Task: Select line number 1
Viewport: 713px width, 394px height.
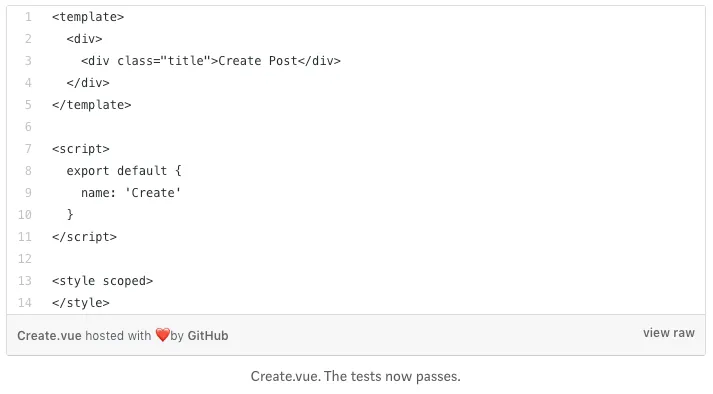Action: point(28,17)
